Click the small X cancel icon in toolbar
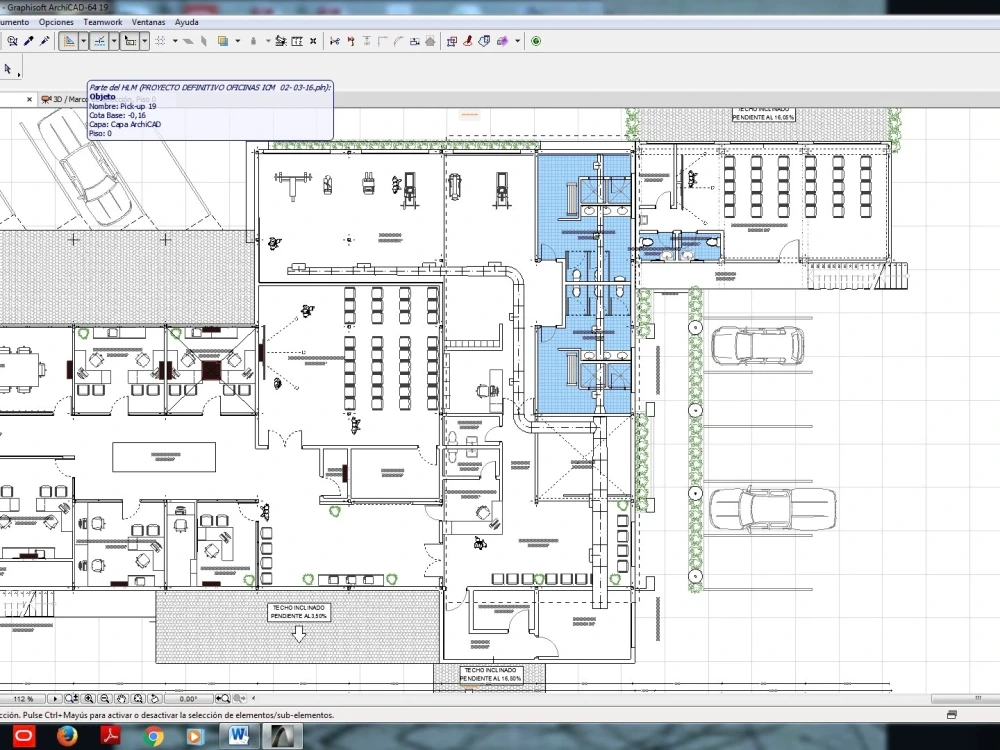The height and width of the screenshot is (750, 1000). click(313, 41)
